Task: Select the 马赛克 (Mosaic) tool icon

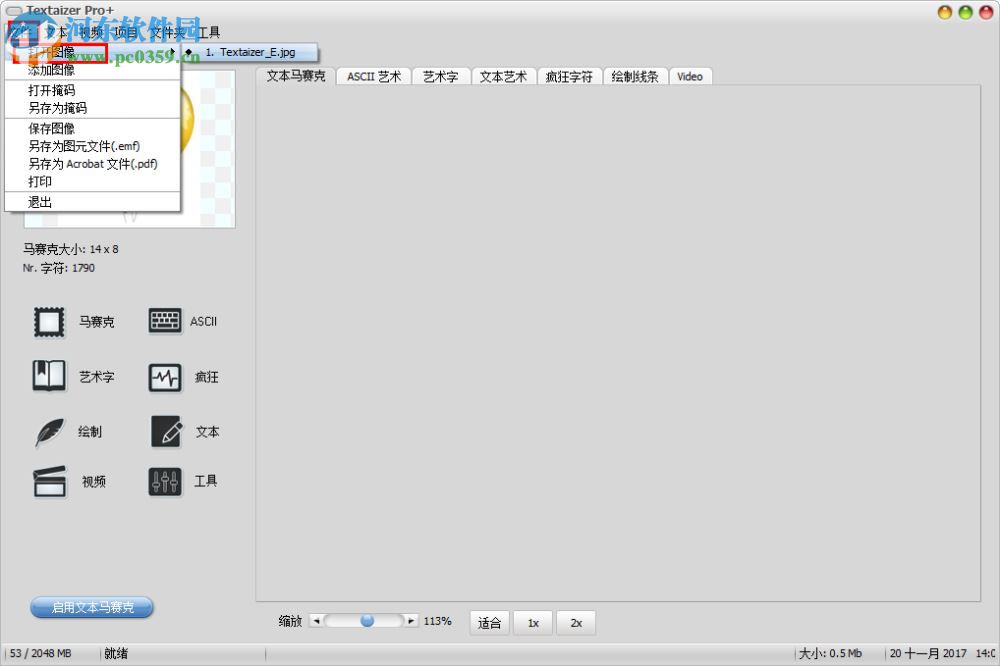Action: (x=48, y=320)
